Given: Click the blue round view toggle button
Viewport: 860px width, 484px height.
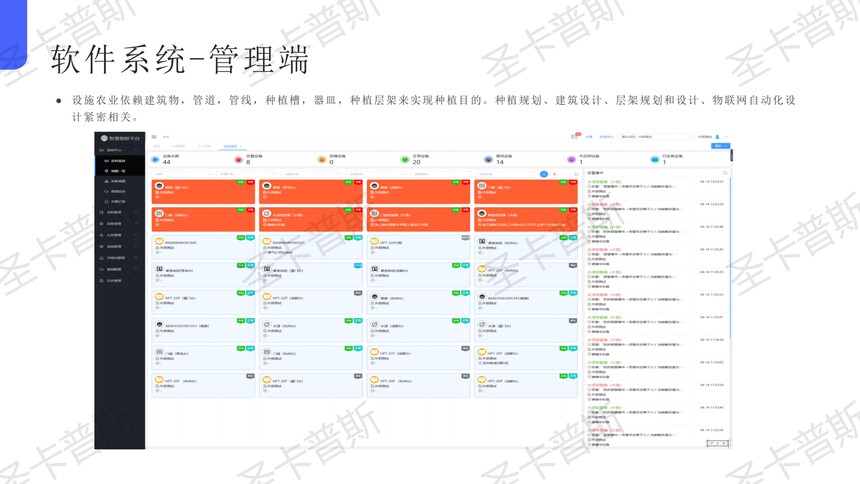Looking at the screenshot, I should [x=544, y=174].
